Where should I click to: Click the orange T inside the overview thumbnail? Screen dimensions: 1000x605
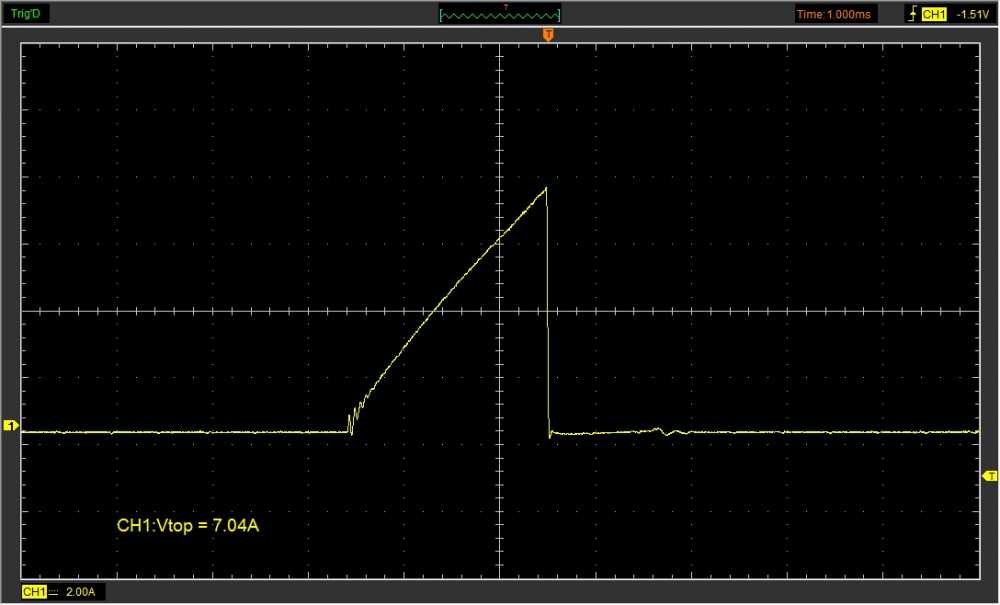[506, 8]
